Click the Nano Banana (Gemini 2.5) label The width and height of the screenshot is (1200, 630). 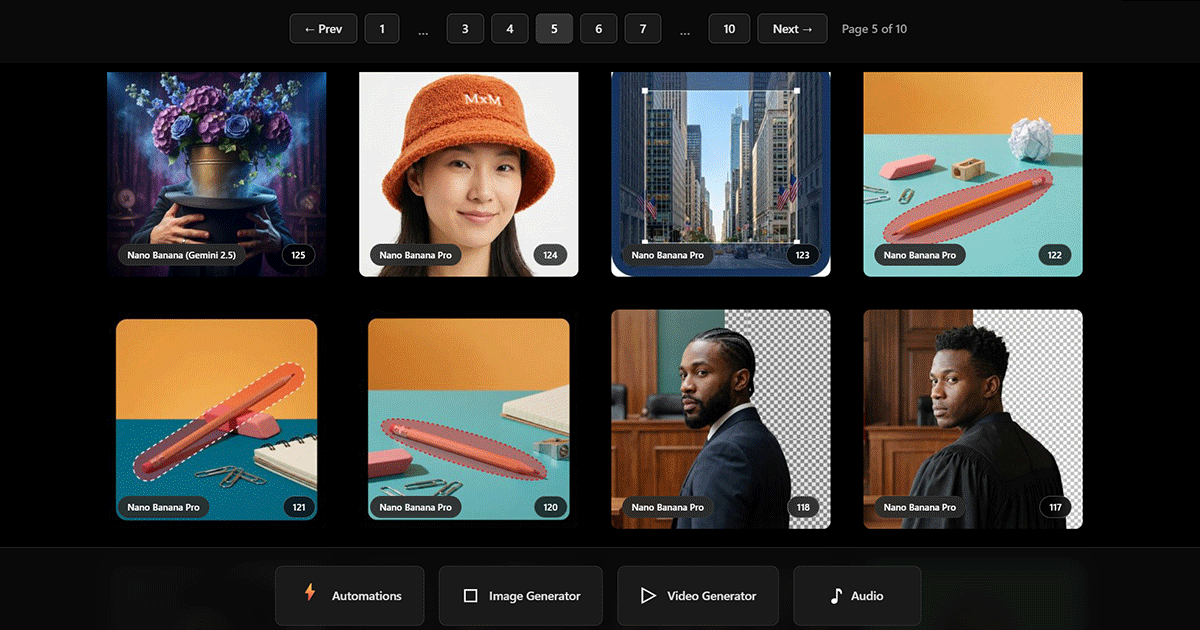pyautogui.click(x=182, y=255)
